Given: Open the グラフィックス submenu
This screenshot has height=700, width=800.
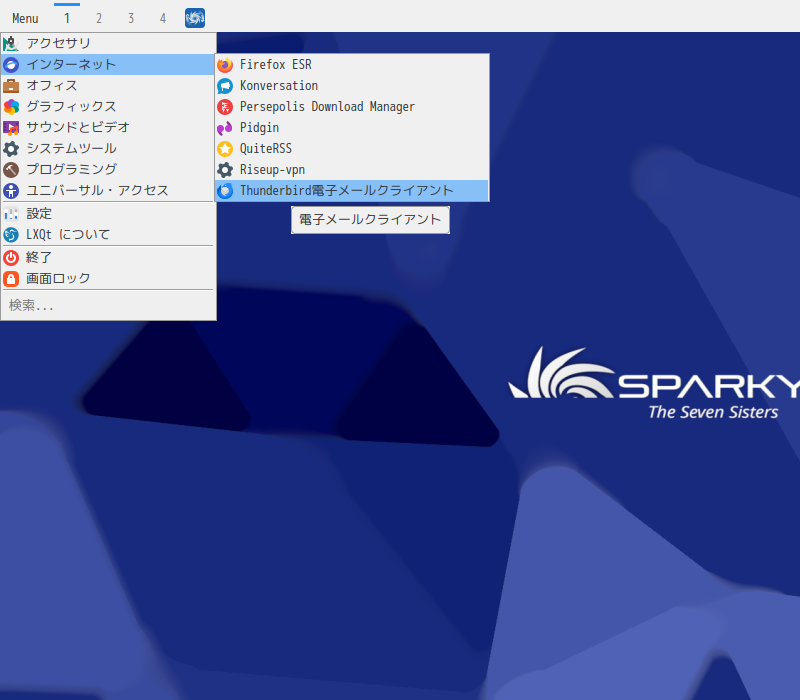Looking at the screenshot, I should (x=108, y=106).
